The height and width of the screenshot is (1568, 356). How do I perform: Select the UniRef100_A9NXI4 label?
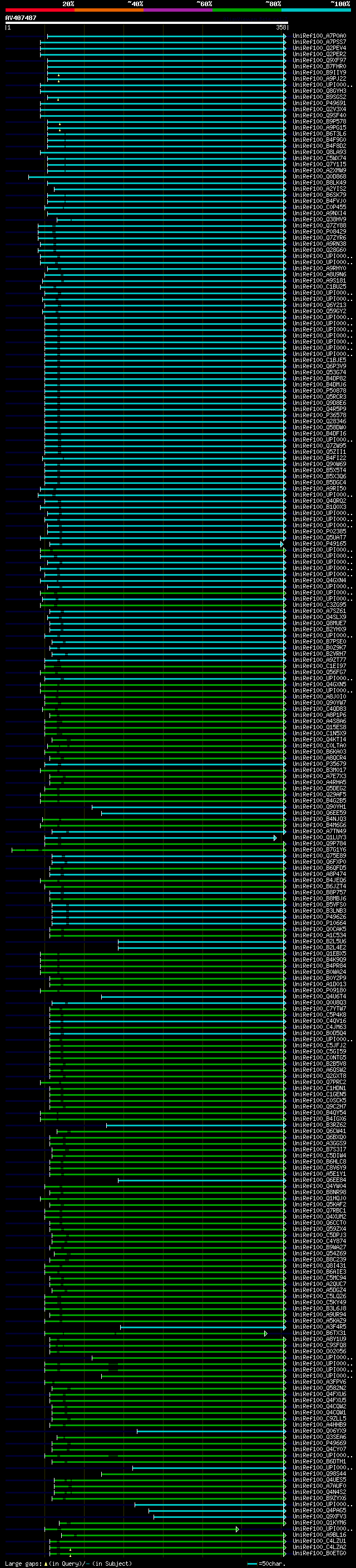tap(319, 213)
